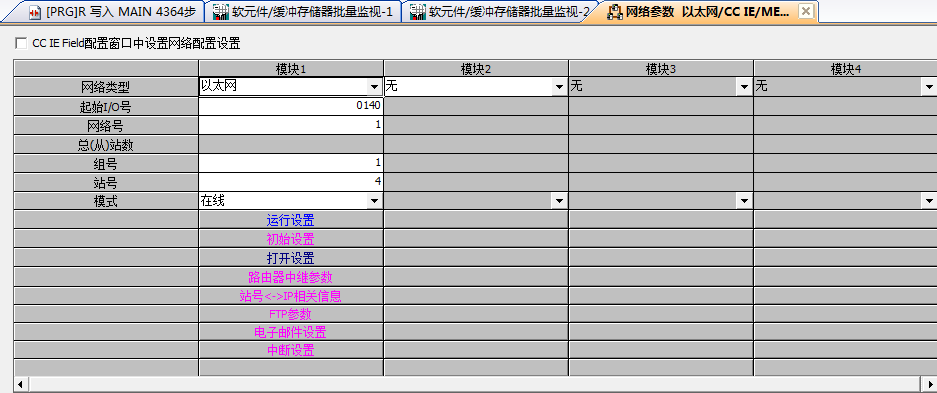Click the PRG MAIN tab program icon

[35, 11]
